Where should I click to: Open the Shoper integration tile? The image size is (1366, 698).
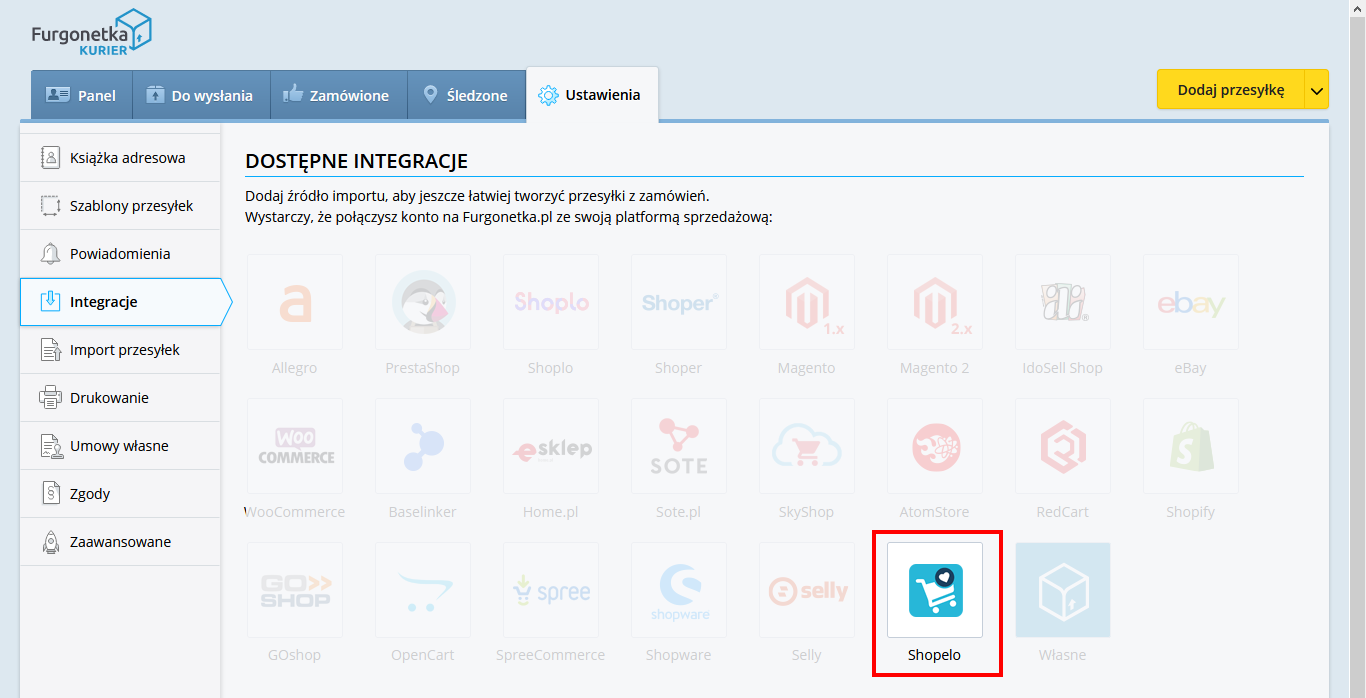click(x=678, y=302)
